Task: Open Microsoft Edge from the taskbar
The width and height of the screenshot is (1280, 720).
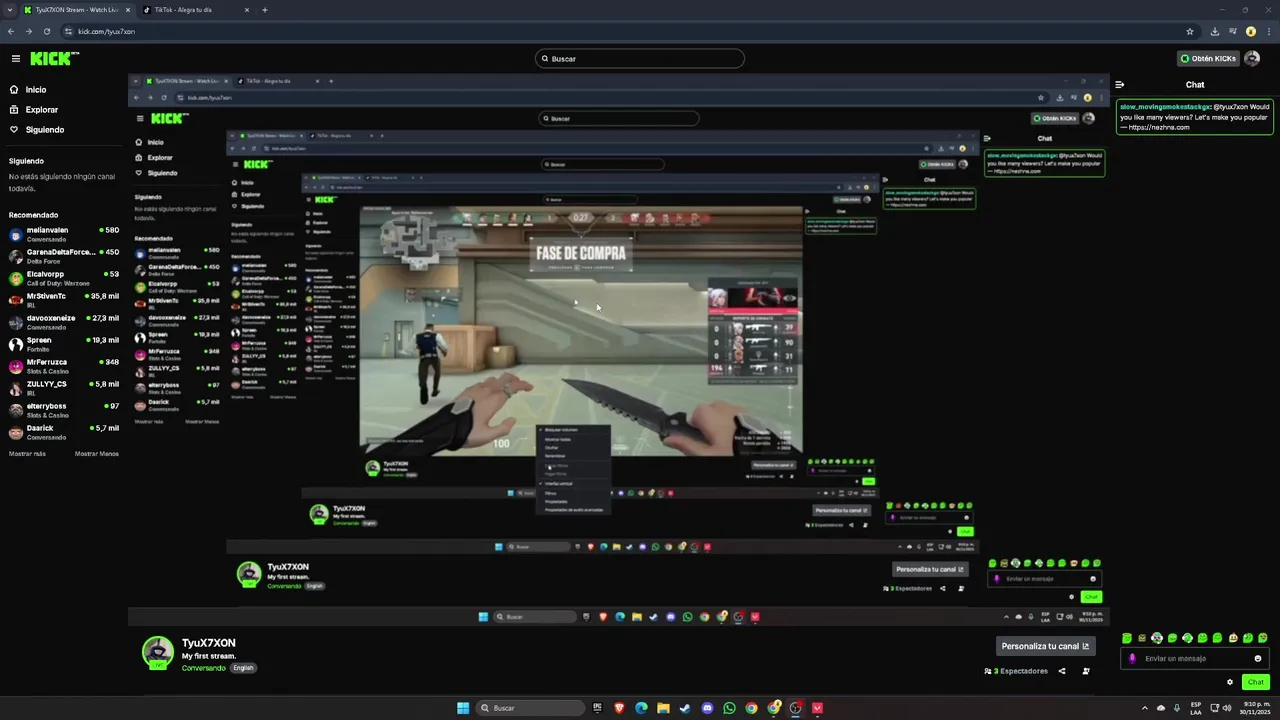Action: 641,708
